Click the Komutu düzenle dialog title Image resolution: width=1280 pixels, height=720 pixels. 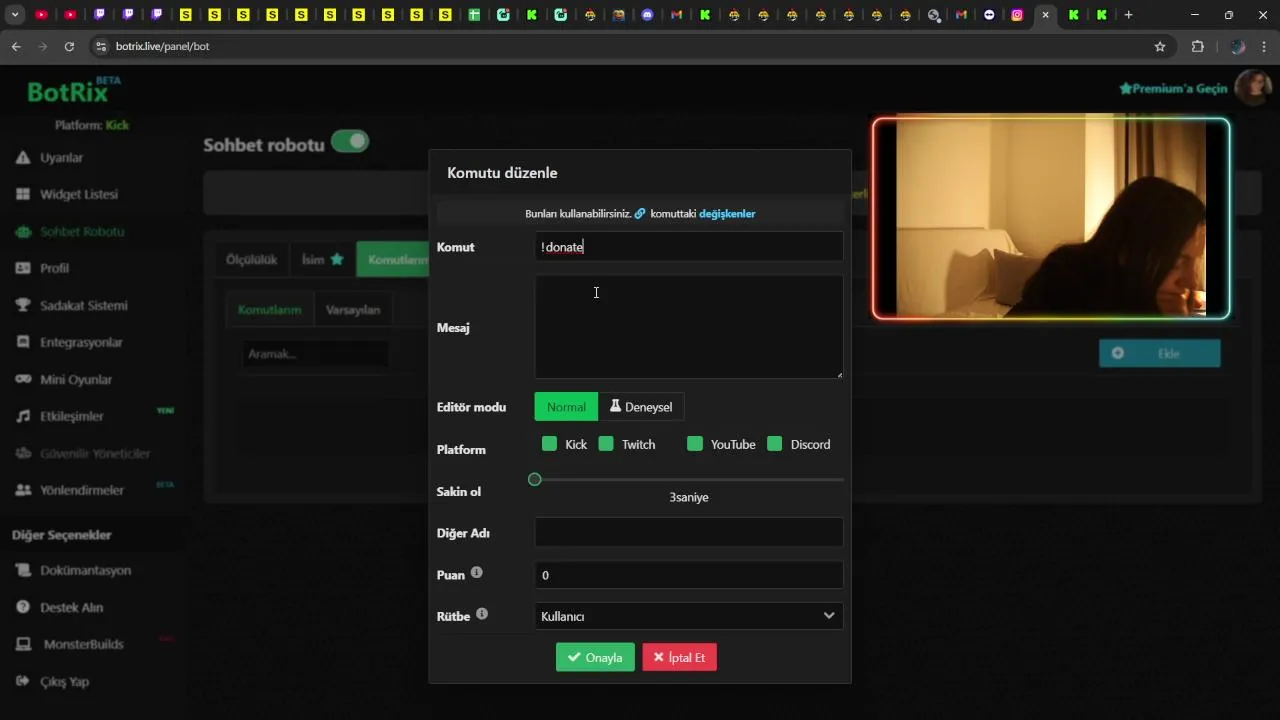502,173
